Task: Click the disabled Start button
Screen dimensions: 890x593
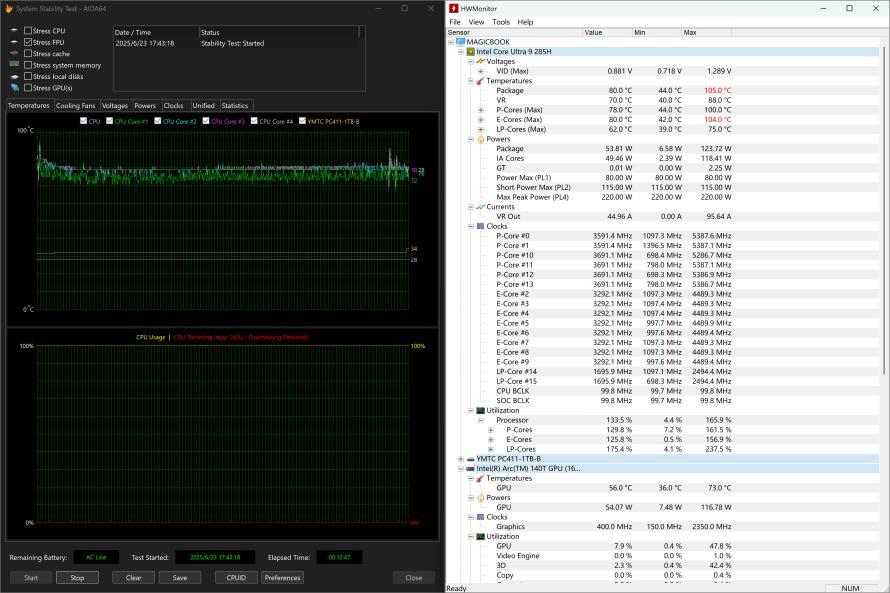Action: click(x=31, y=578)
